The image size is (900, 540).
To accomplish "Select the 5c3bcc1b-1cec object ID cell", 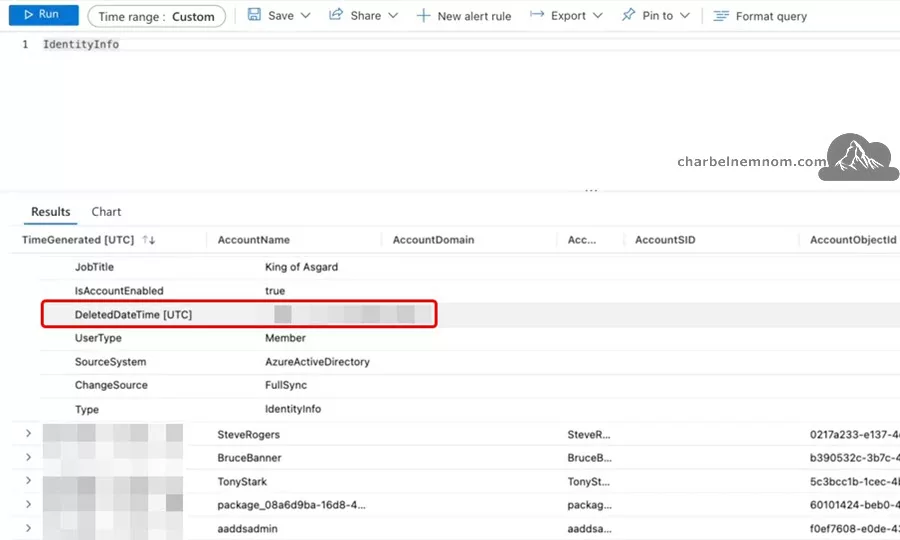I will coord(854,481).
